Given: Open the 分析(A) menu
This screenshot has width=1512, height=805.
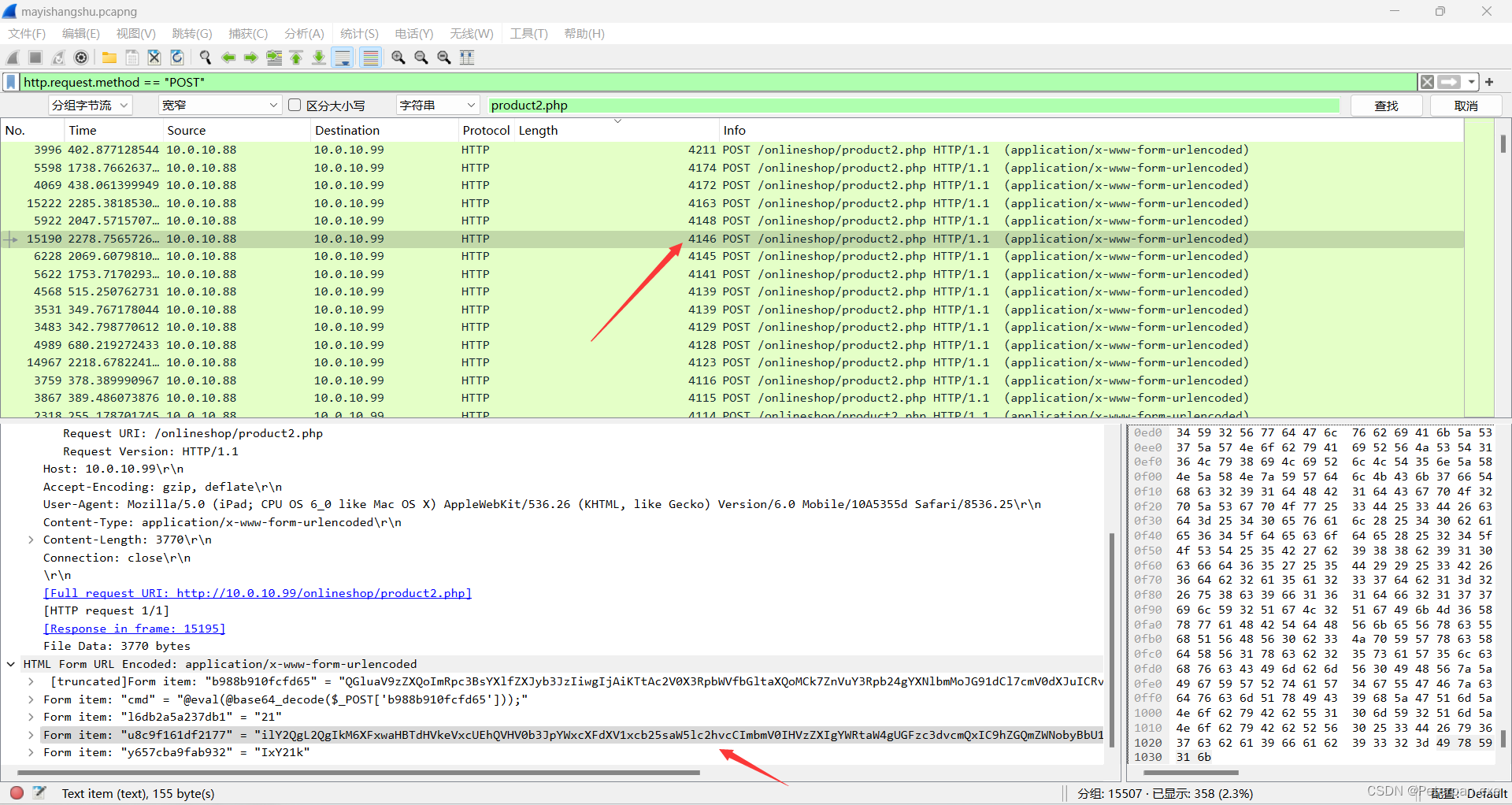Looking at the screenshot, I should (304, 34).
